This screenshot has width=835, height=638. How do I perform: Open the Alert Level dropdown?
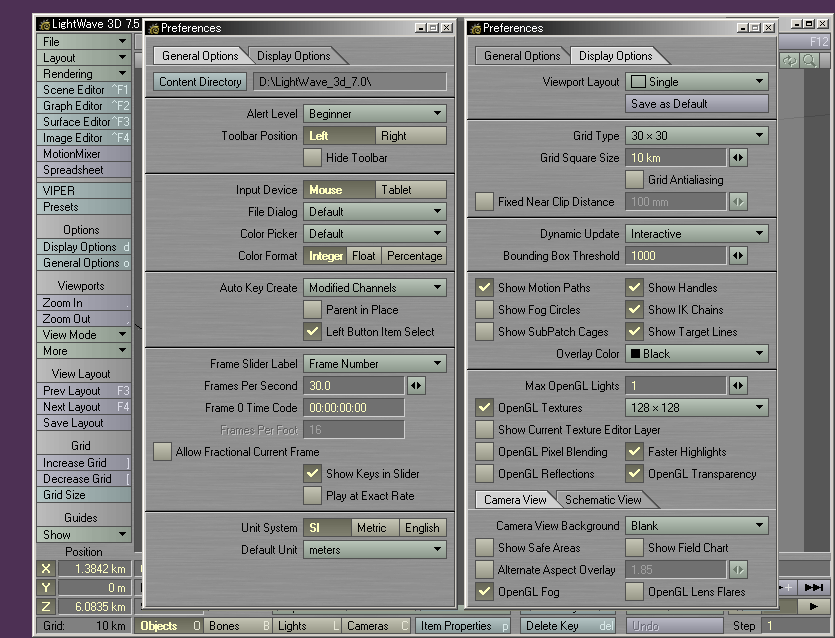[x=375, y=114]
